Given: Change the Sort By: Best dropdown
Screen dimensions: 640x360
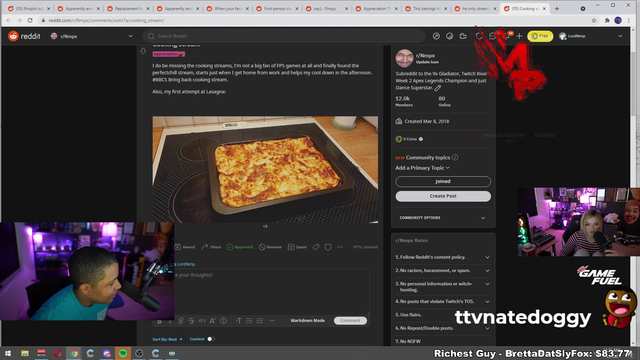Looking at the screenshot, I should [167, 339].
